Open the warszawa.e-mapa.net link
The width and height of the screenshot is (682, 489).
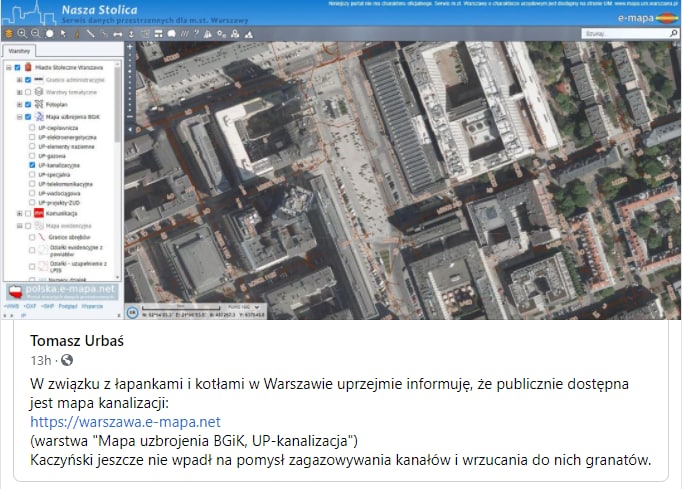[125, 422]
